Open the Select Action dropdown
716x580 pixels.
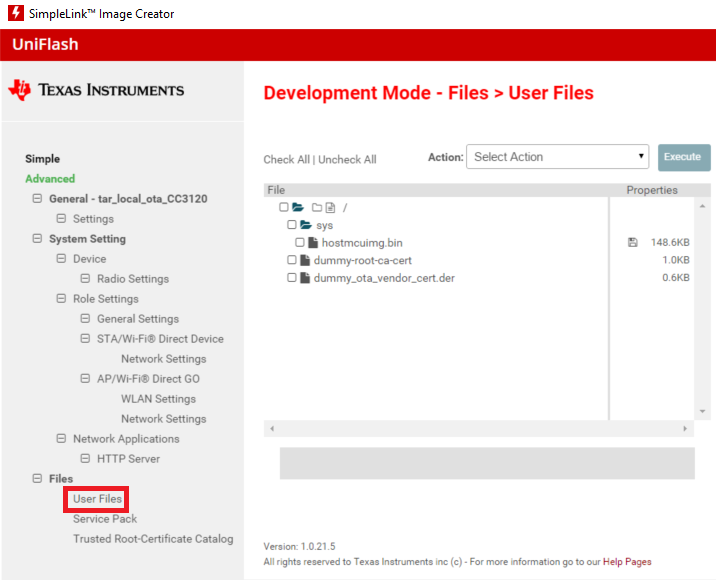[558, 157]
